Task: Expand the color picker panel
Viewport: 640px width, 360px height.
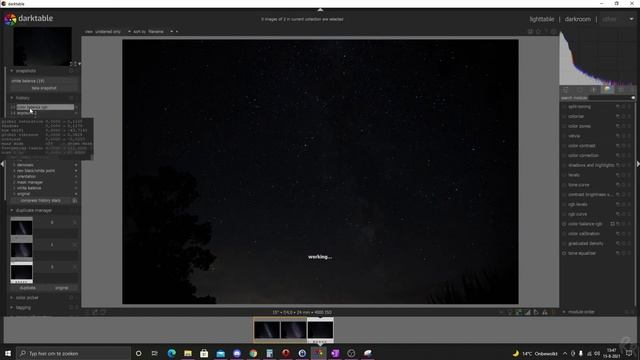Action: [x=11, y=298]
